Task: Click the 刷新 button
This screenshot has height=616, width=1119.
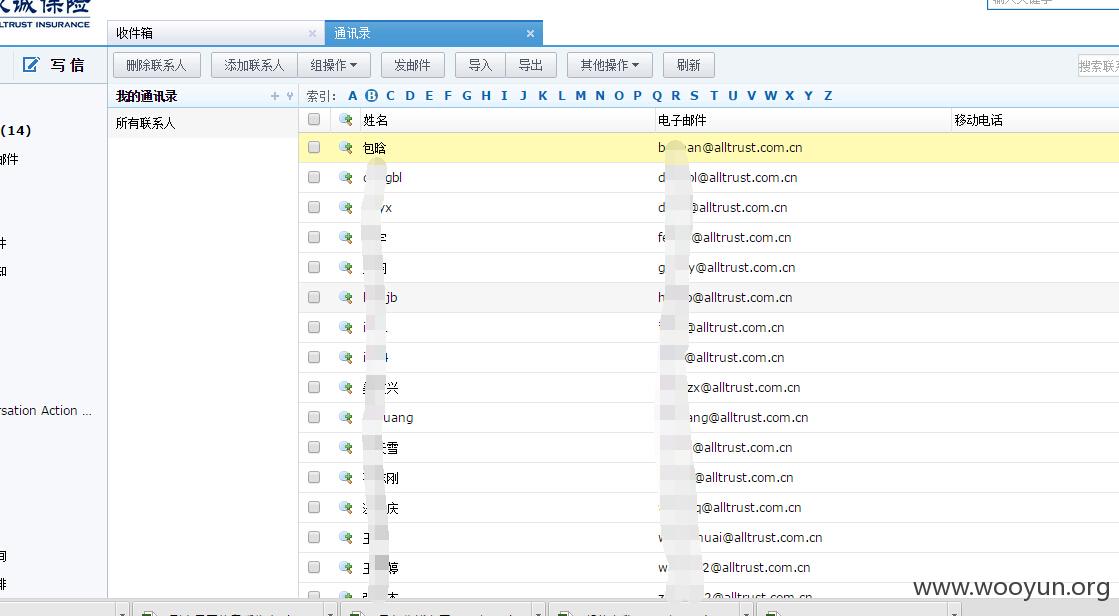Action: pos(689,65)
